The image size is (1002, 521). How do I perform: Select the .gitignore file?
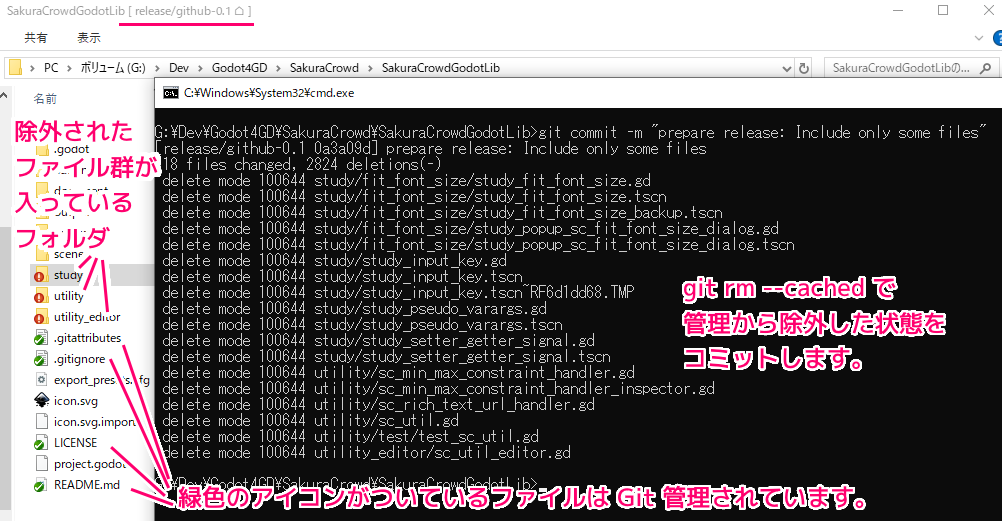(79, 359)
